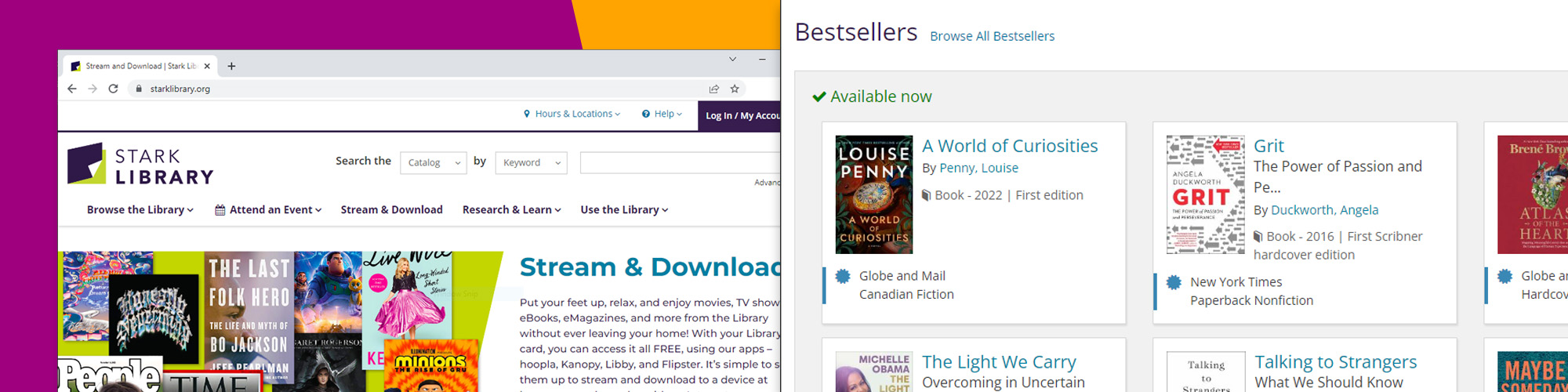Click the New York Times Paperback Nonfiction text
1568x392 pixels.
click(x=1251, y=292)
